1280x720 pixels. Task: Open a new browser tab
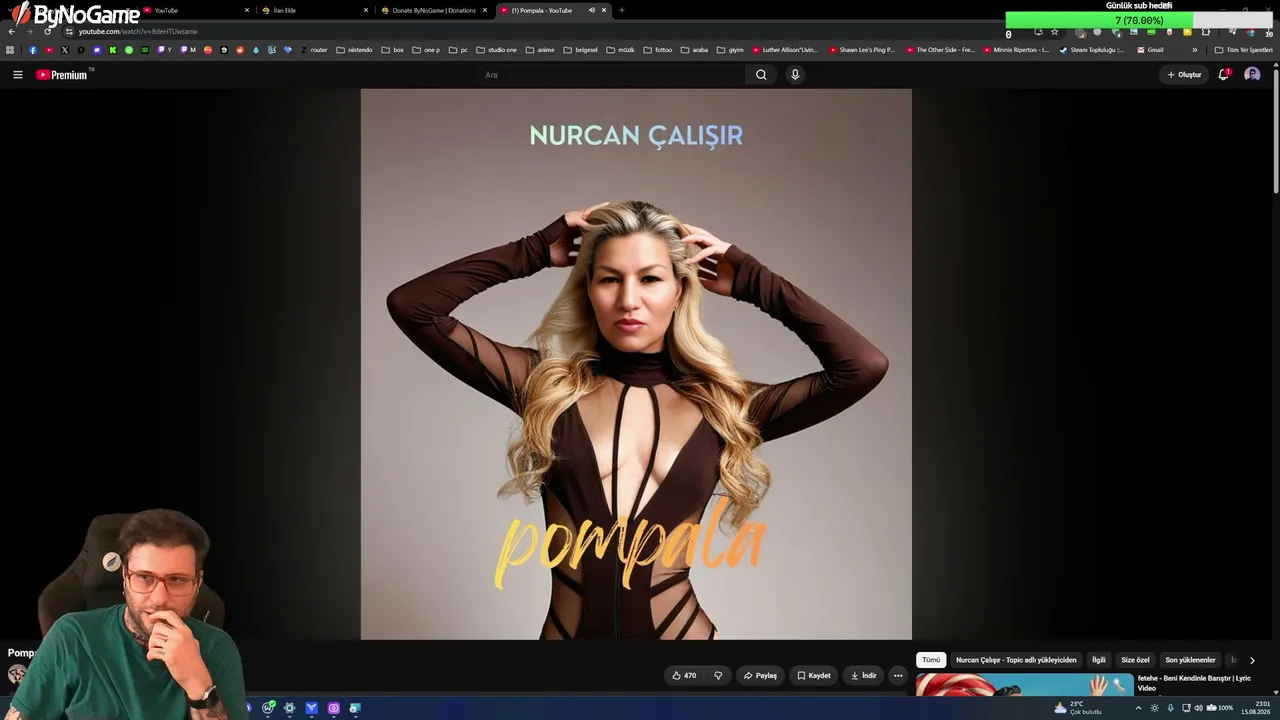tap(622, 10)
